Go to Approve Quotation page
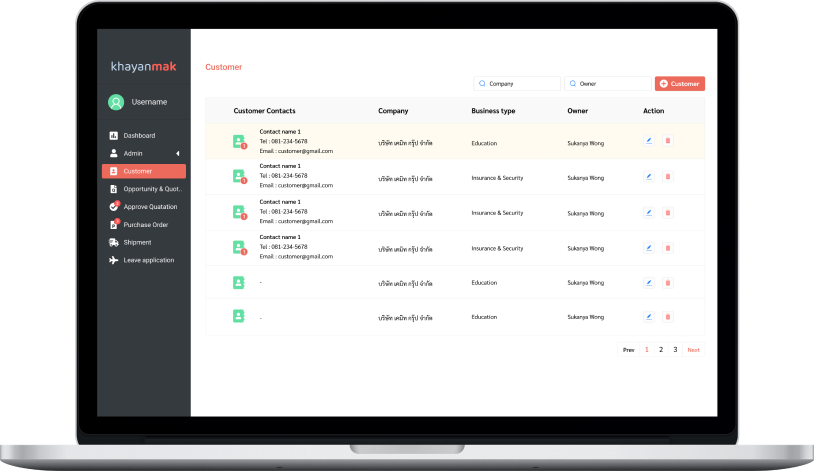 tap(150, 207)
